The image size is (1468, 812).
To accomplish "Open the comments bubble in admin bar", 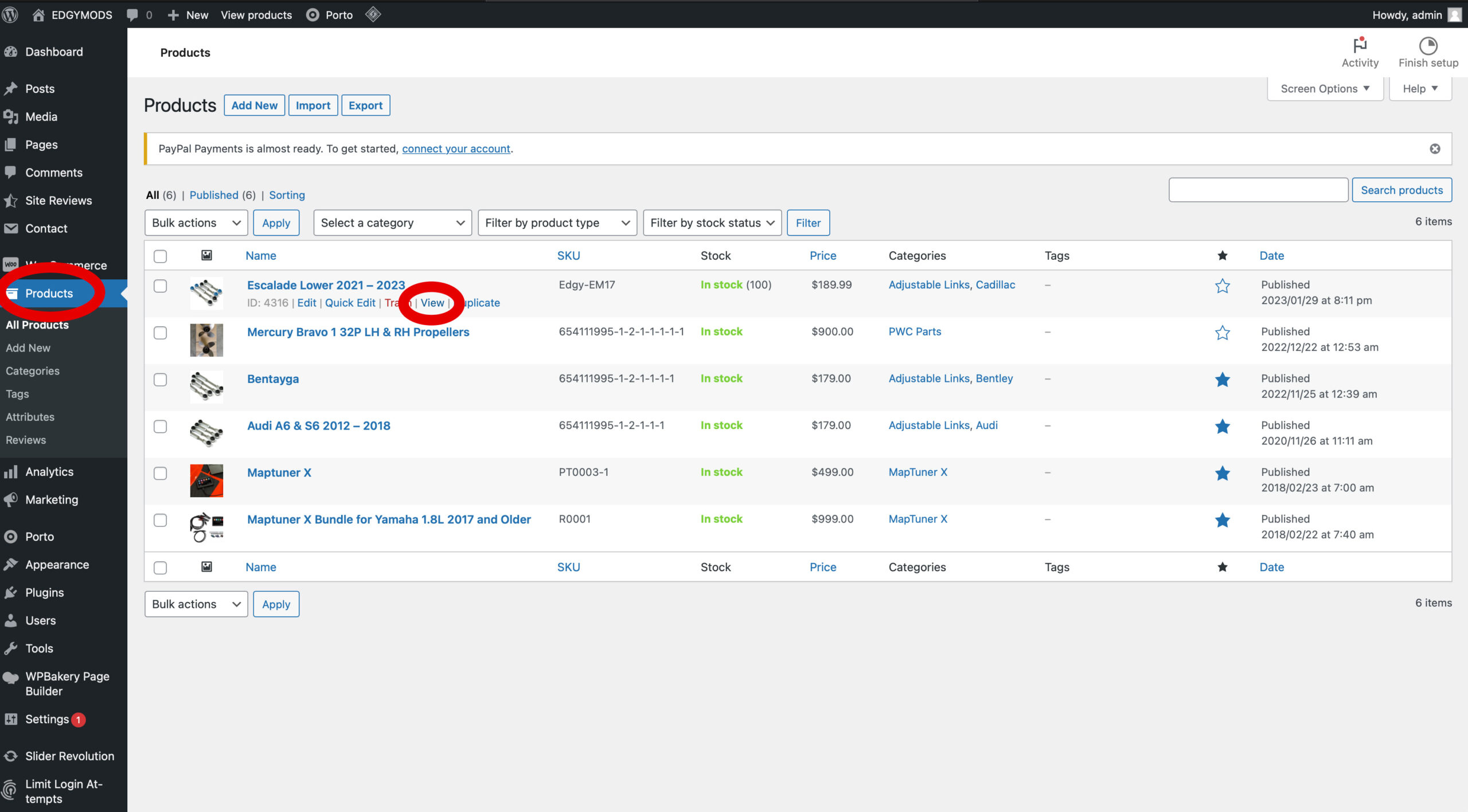I will pos(132,15).
